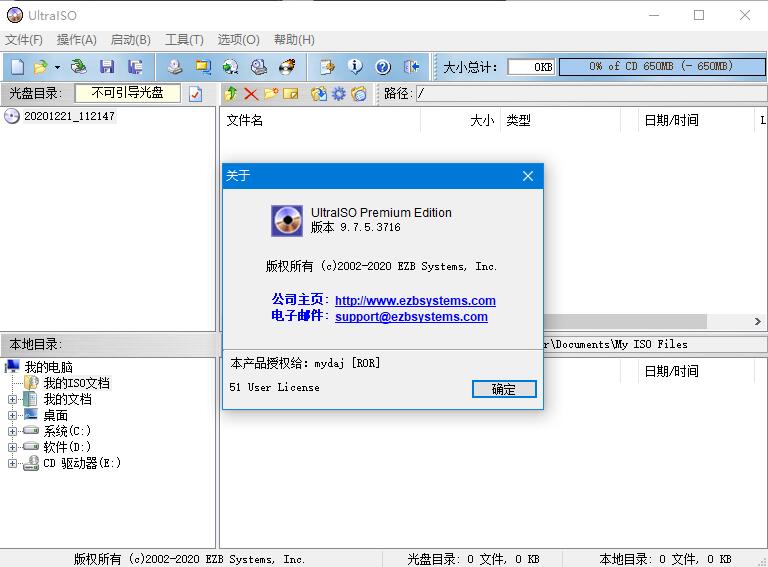
Task: Click the 路径 path input field
Action: pyautogui.click(x=592, y=93)
